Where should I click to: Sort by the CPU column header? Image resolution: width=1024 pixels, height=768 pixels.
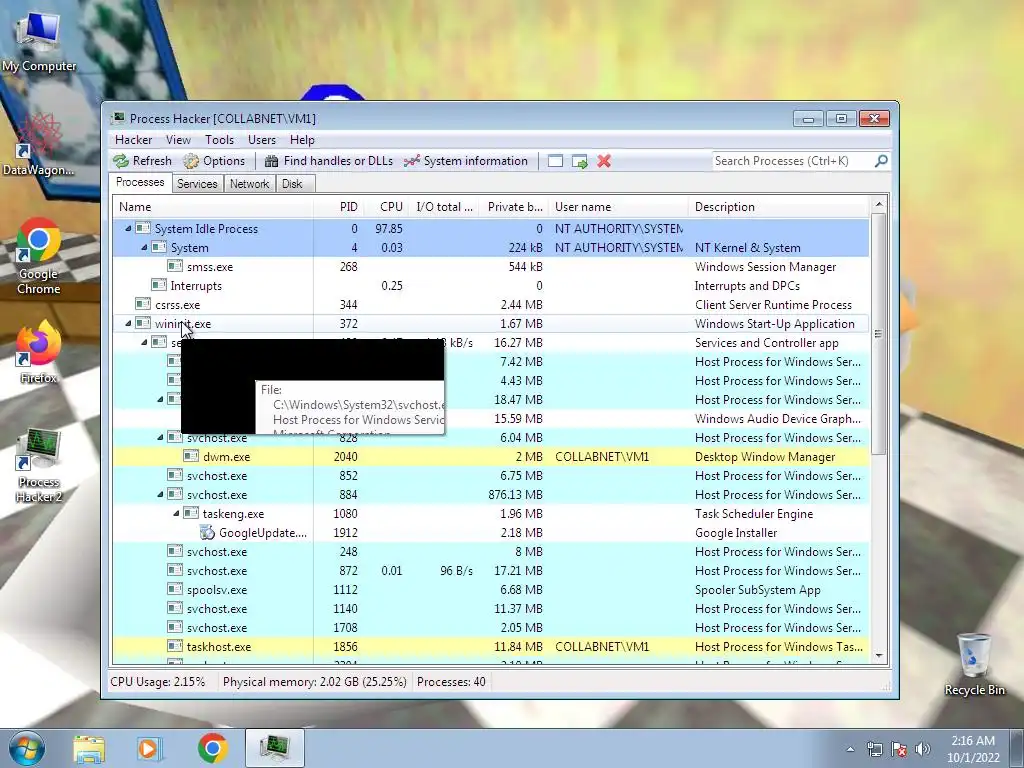point(386,207)
